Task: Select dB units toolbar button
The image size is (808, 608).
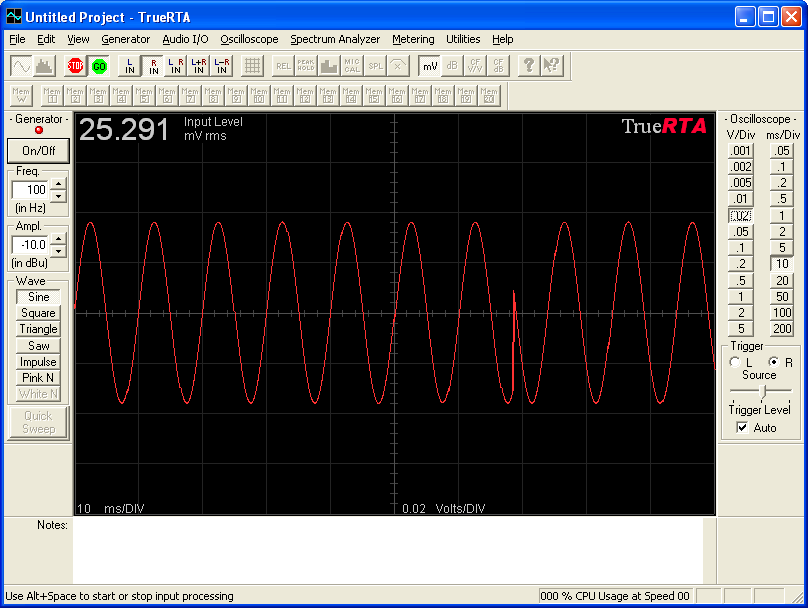Action: pyautogui.click(x=452, y=66)
